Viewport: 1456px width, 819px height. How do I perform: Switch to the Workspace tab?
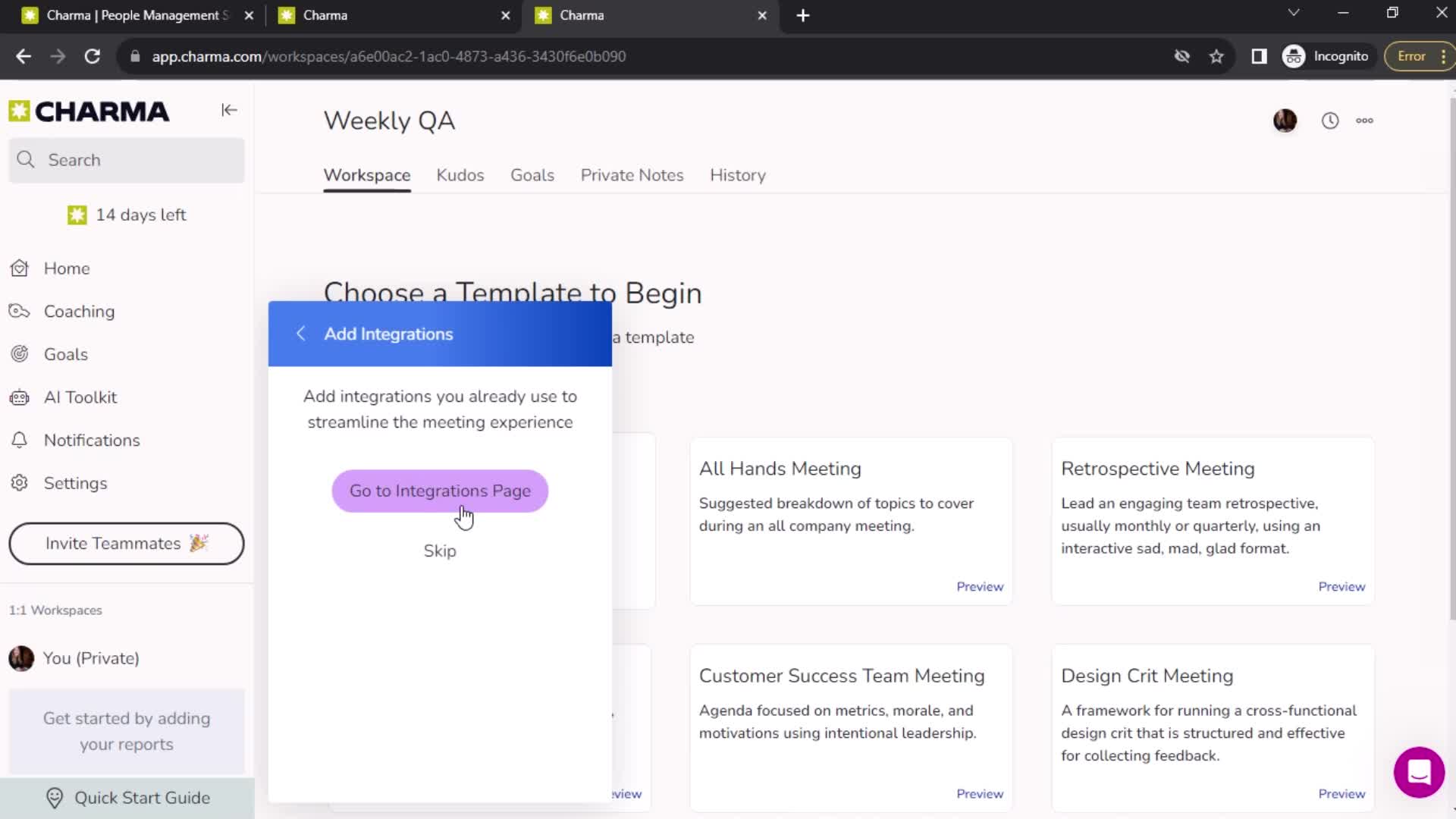(x=367, y=175)
